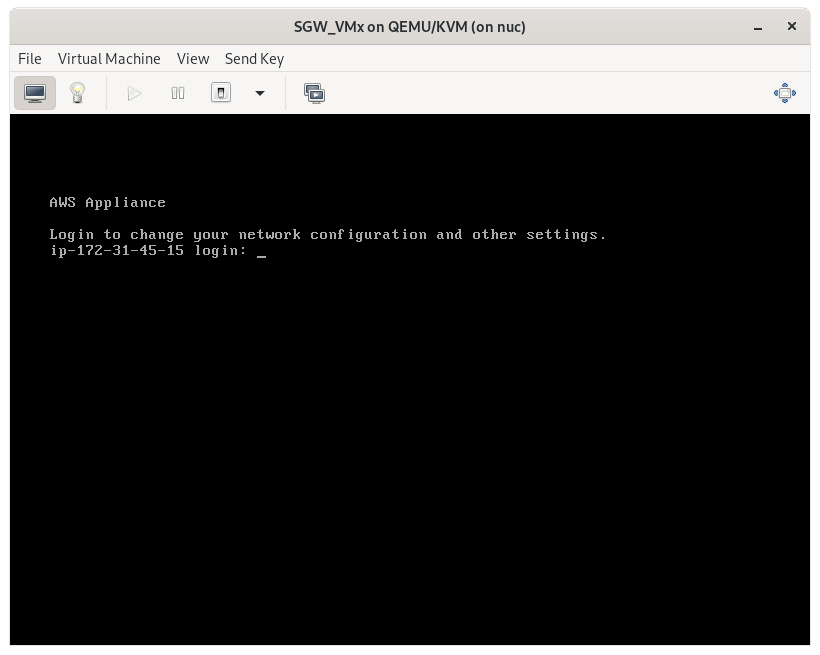This screenshot has width=820, height=655.
Task: Expand the shutdown options arrow
Action: point(259,93)
